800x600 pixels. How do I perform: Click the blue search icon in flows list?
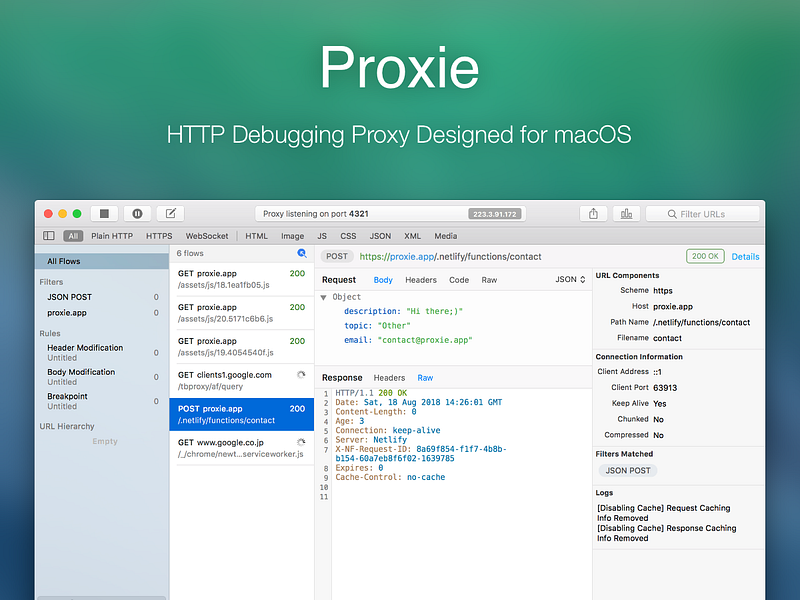pyautogui.click(x=302, y=253)
